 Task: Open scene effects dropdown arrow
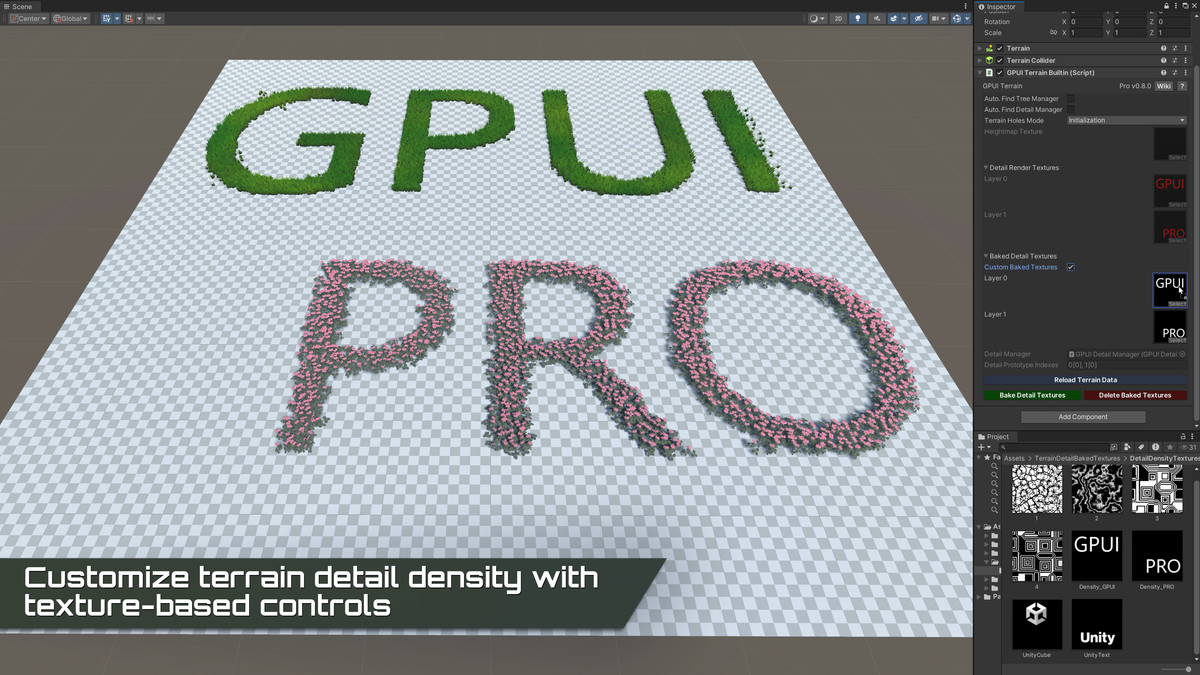[x=904, y=18]
